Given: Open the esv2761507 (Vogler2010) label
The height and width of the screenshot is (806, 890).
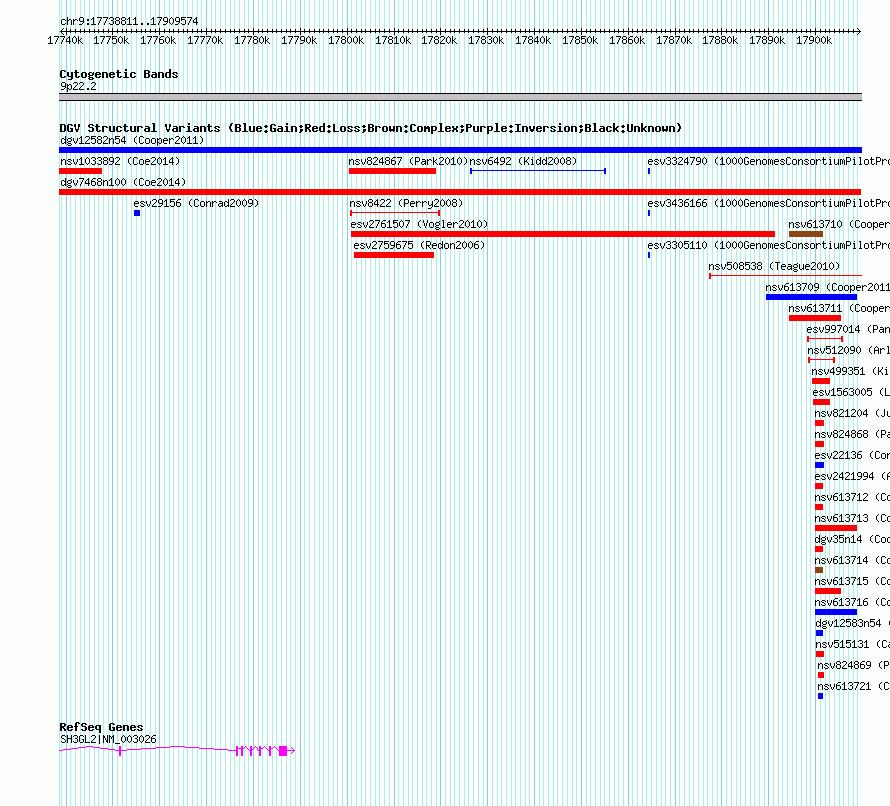Looking at the screenshot, I should (419, 224).
